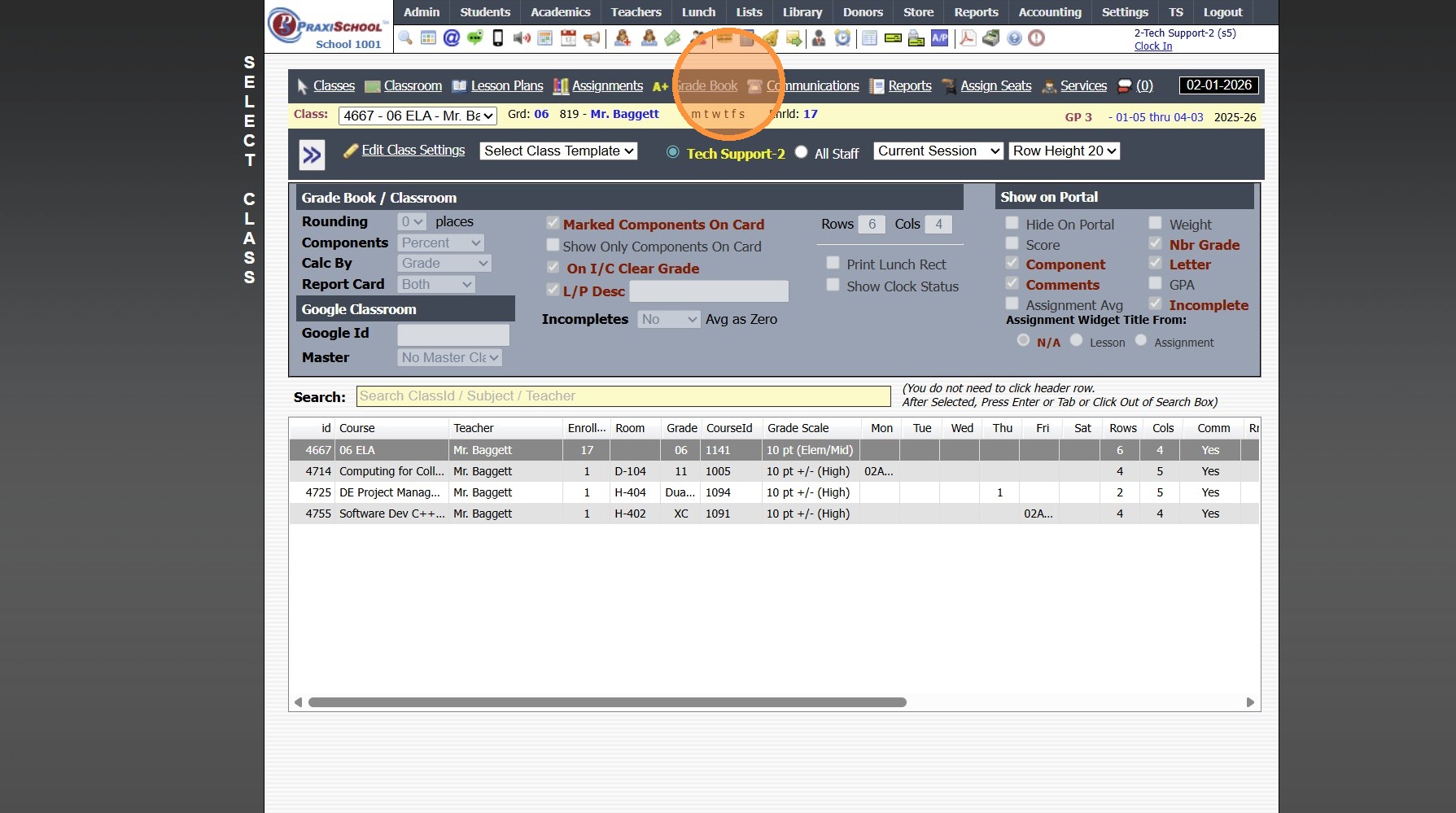Click the mobile phone icon

click(x=498, y=38)
